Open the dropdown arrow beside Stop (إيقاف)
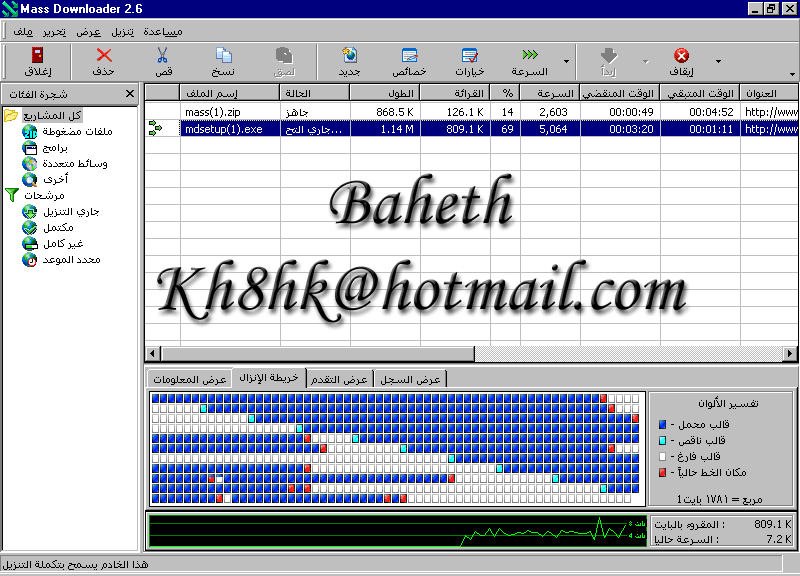This screenshot has height=576, width=800. [718, 62]
